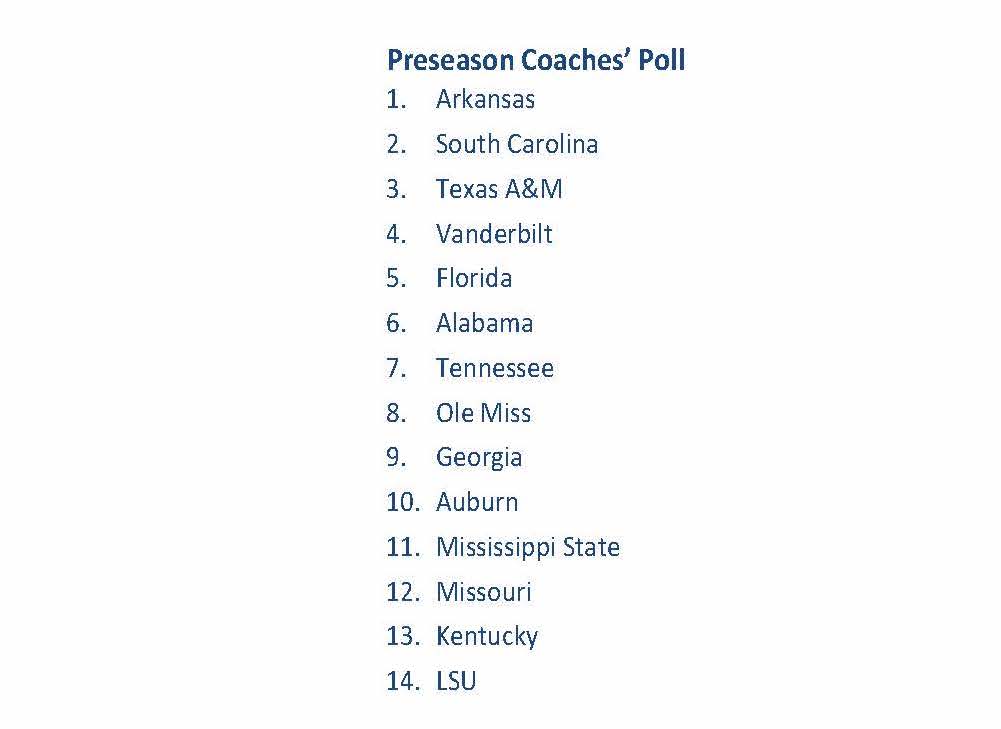Select the Florida entry
Image resolution: width=1001 pixels, height=729 pixels.
pyautogui.click(x=474, y=278)
